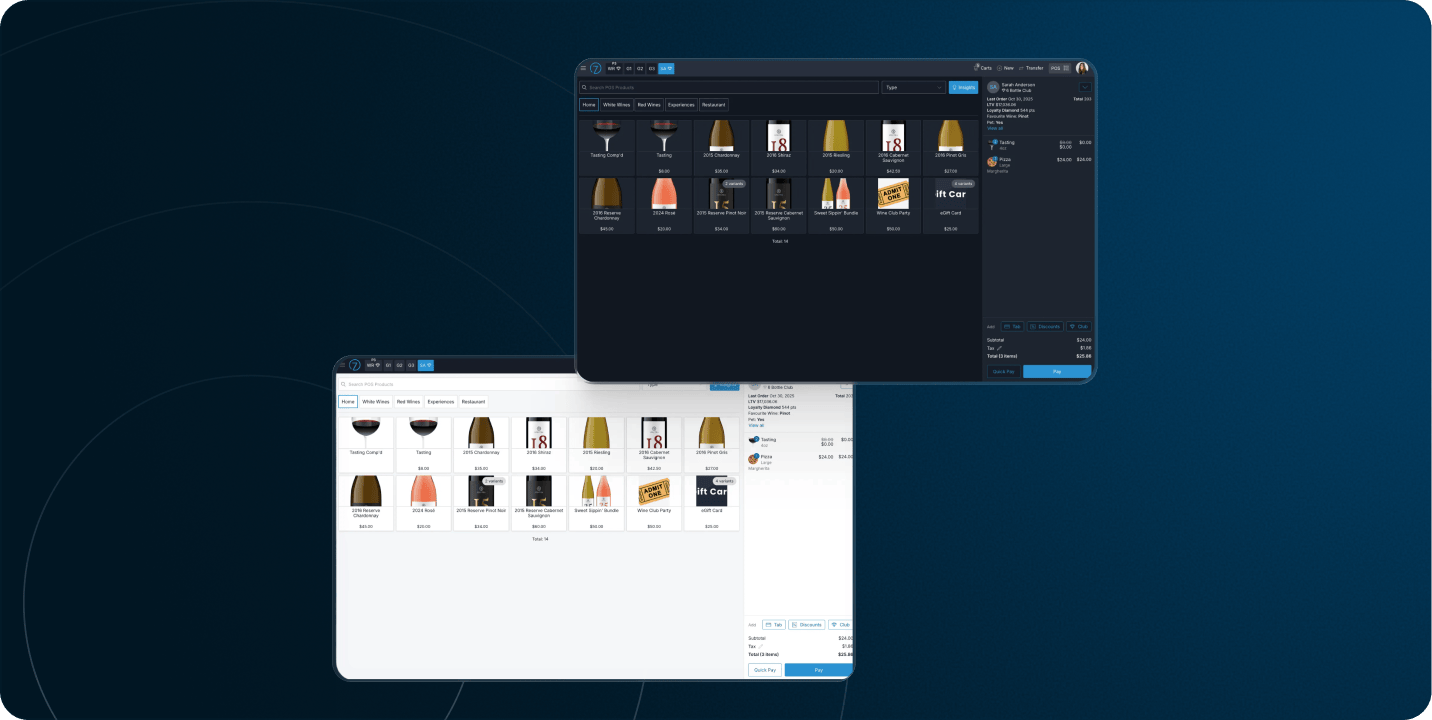Add Sweet Sippin' Bundle in dark window
The width and height of the screenshot is (1432, 720).
(836, 206)
